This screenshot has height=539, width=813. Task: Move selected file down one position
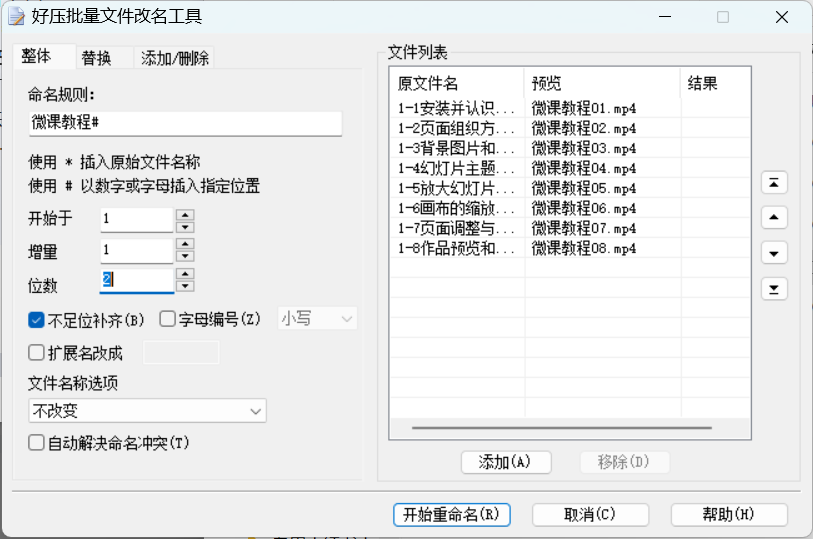[775, 254]
